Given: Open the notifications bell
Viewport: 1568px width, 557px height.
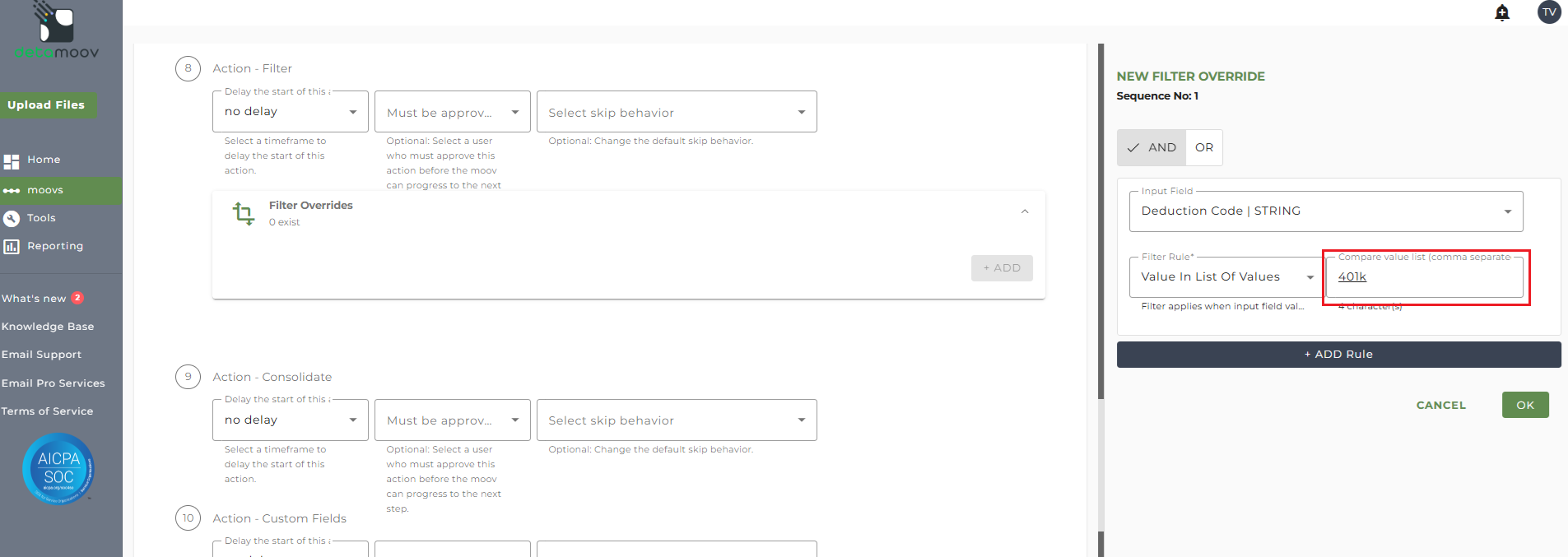Looking at the screenshot, I should point(1502,12).
